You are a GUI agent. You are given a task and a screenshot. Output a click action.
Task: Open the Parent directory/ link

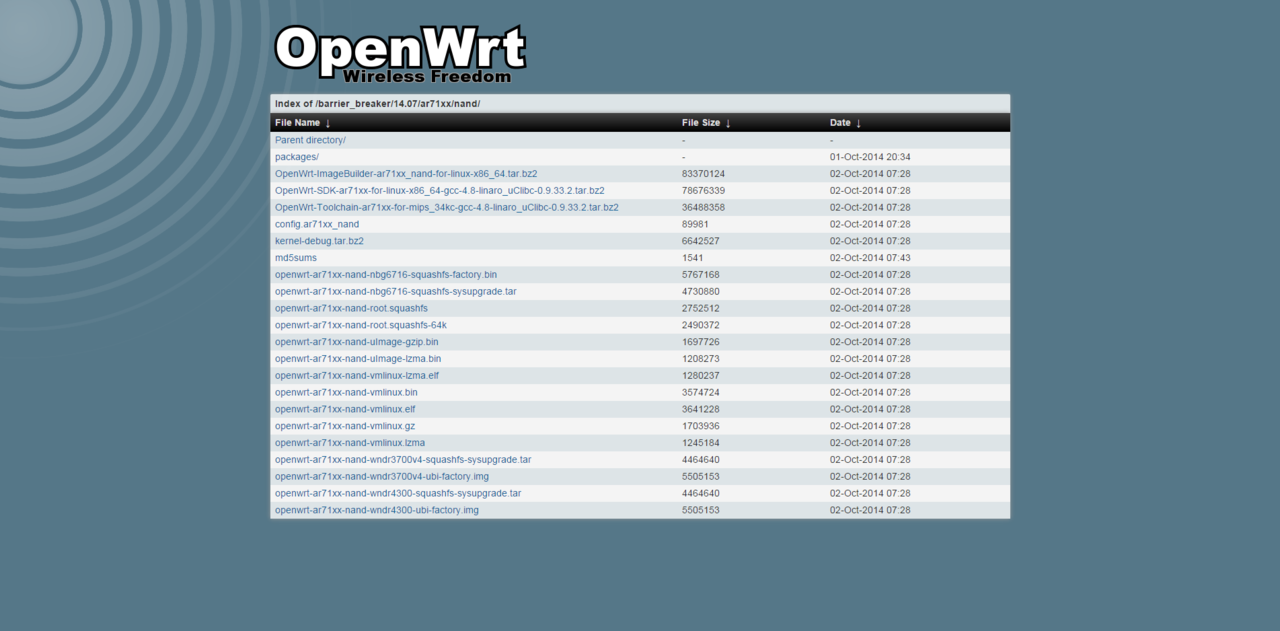tap(310, 140)
